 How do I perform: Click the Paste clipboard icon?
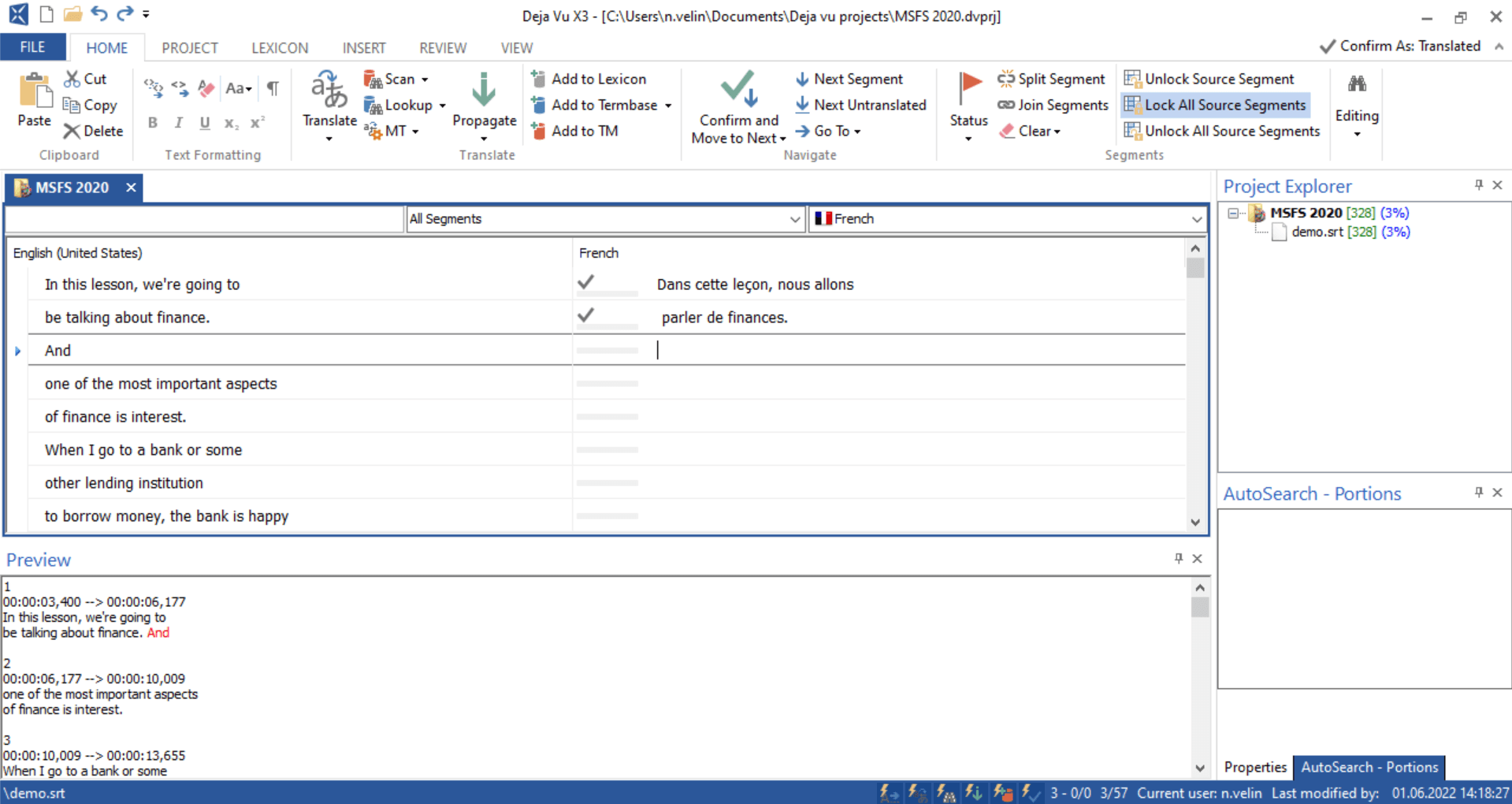(35, 91)
